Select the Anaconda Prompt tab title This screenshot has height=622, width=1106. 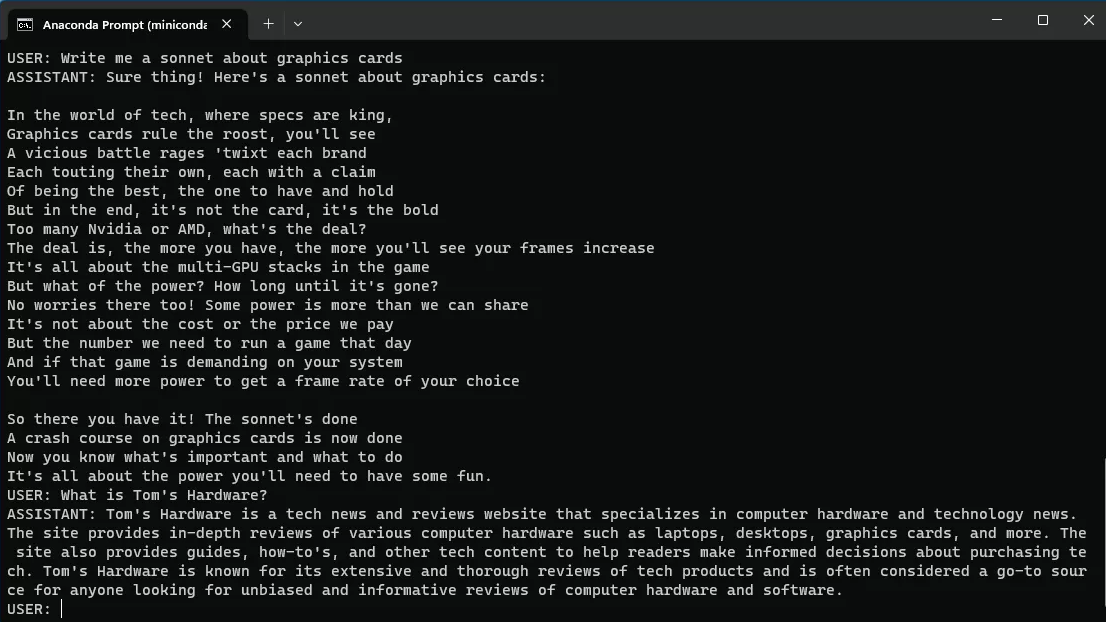[122, 24]
